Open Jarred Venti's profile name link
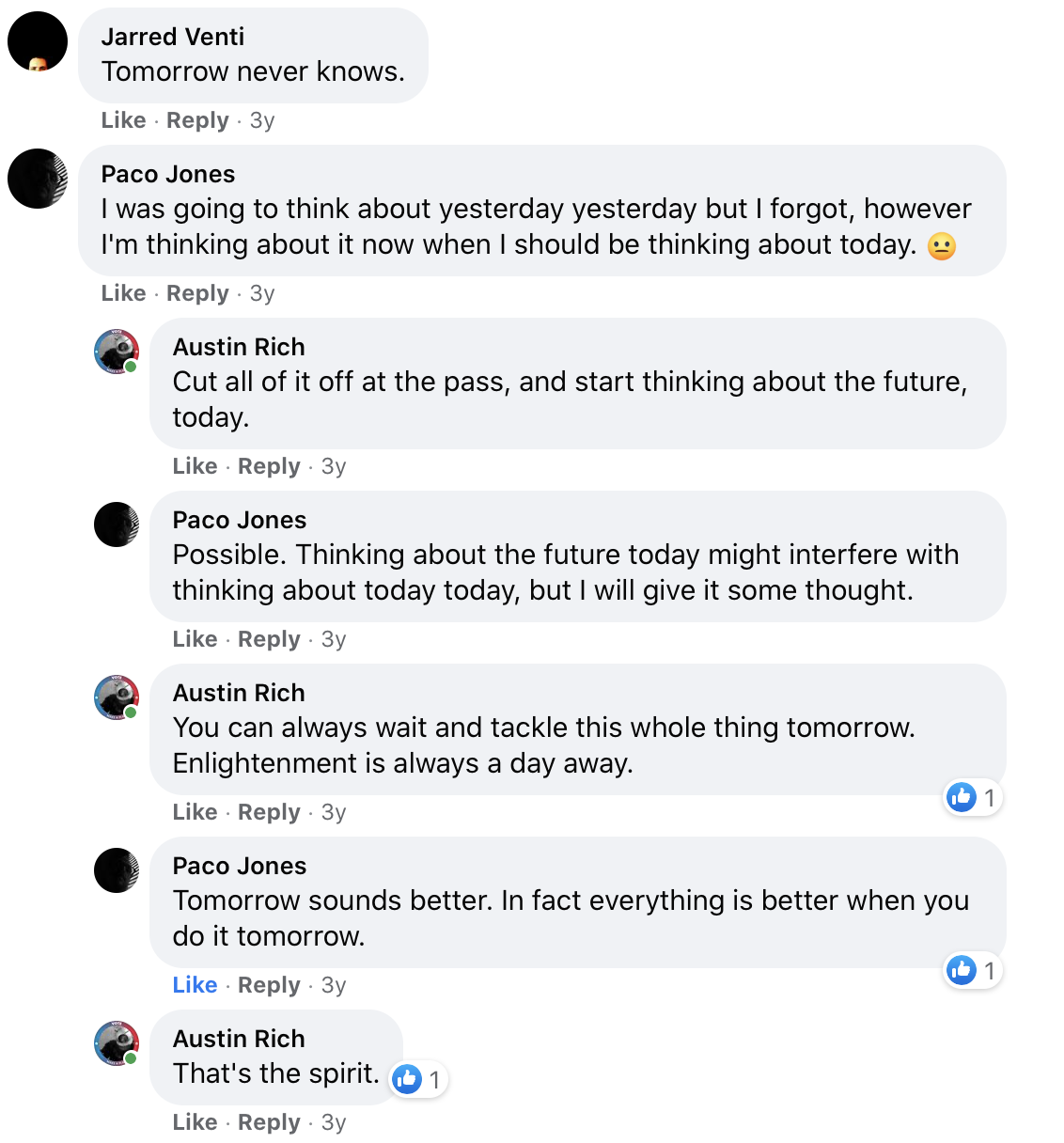This screenshot has height=1143, width=1064. [173, 37]
